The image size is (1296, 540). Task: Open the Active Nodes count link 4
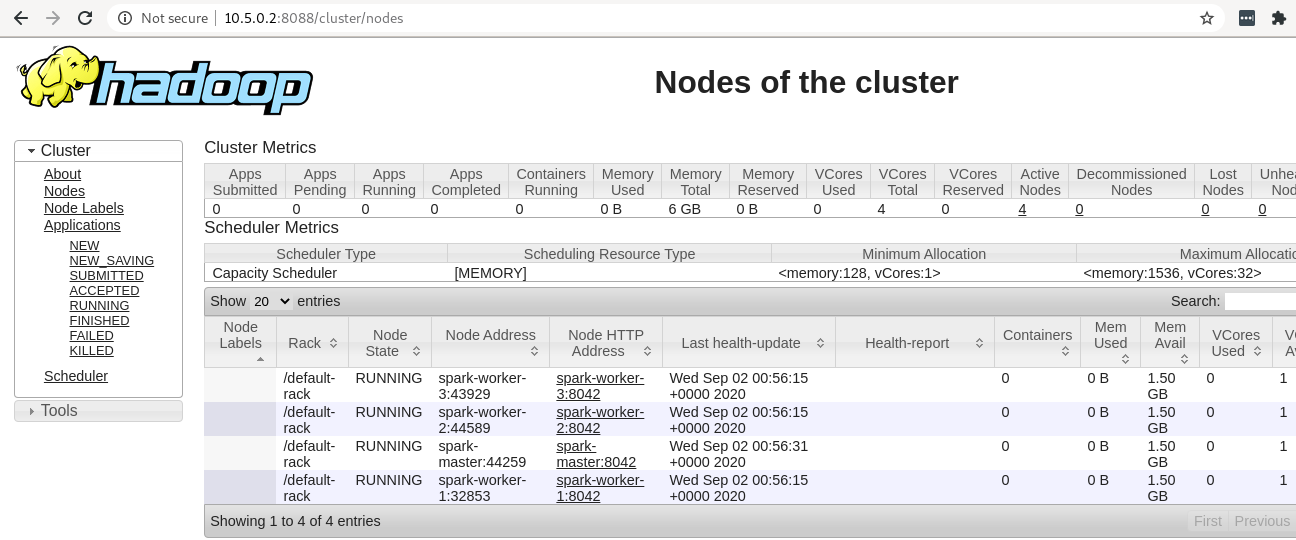click(x=1022, y=209)
